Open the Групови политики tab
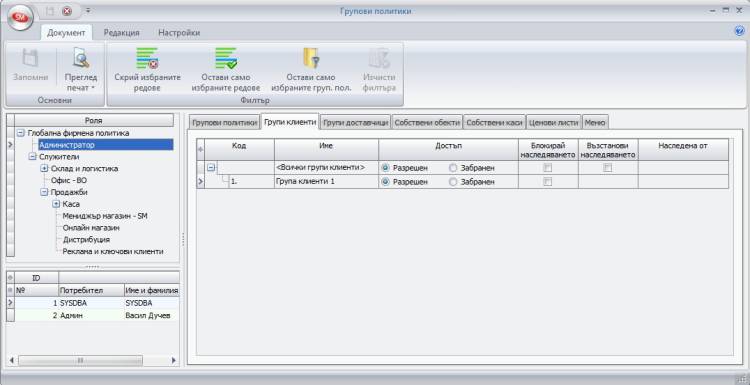 click(x=224, y=123)
